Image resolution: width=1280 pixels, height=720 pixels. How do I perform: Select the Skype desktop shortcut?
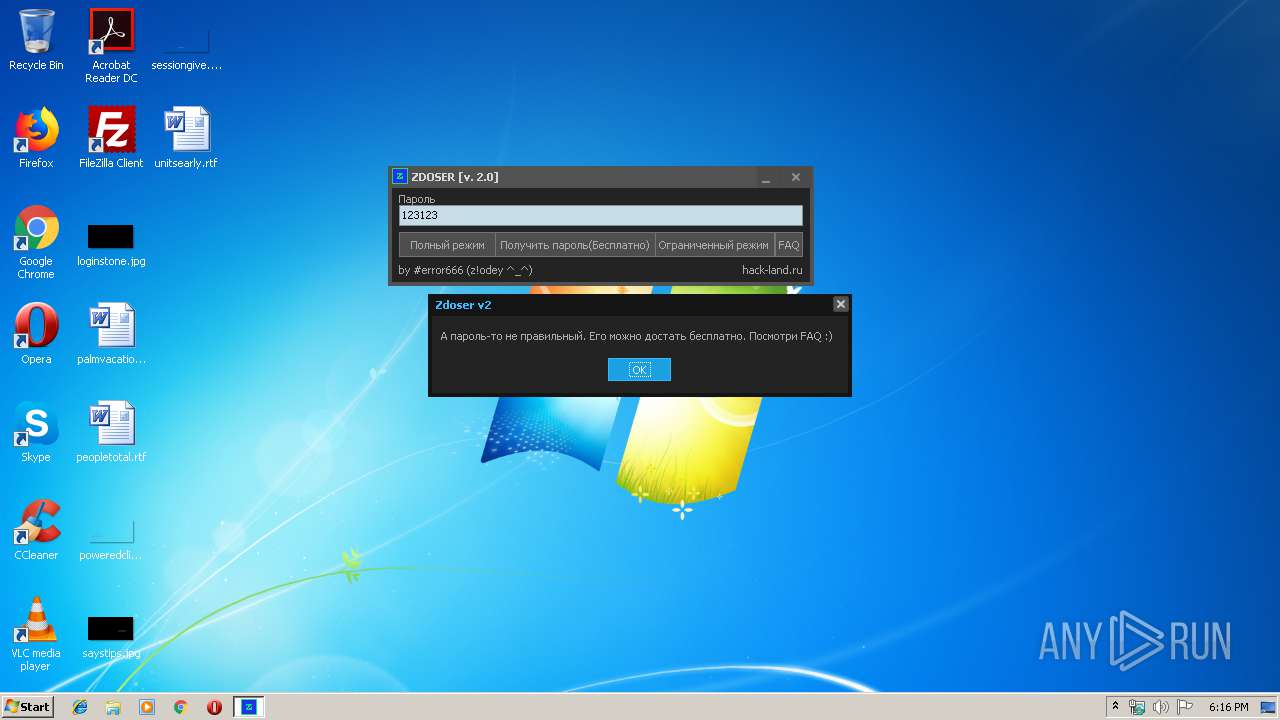point(36,432)
